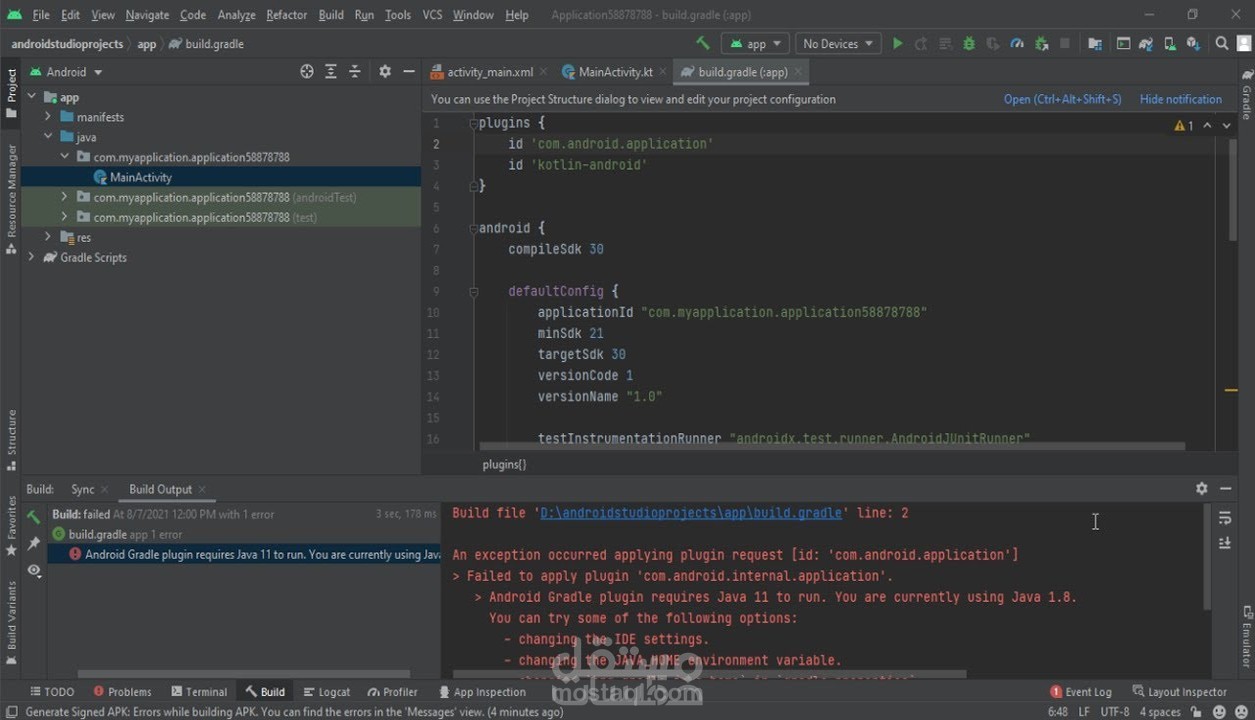Open Problems tool window
The image size is (1255, 720).
click(x=122, y=691)
